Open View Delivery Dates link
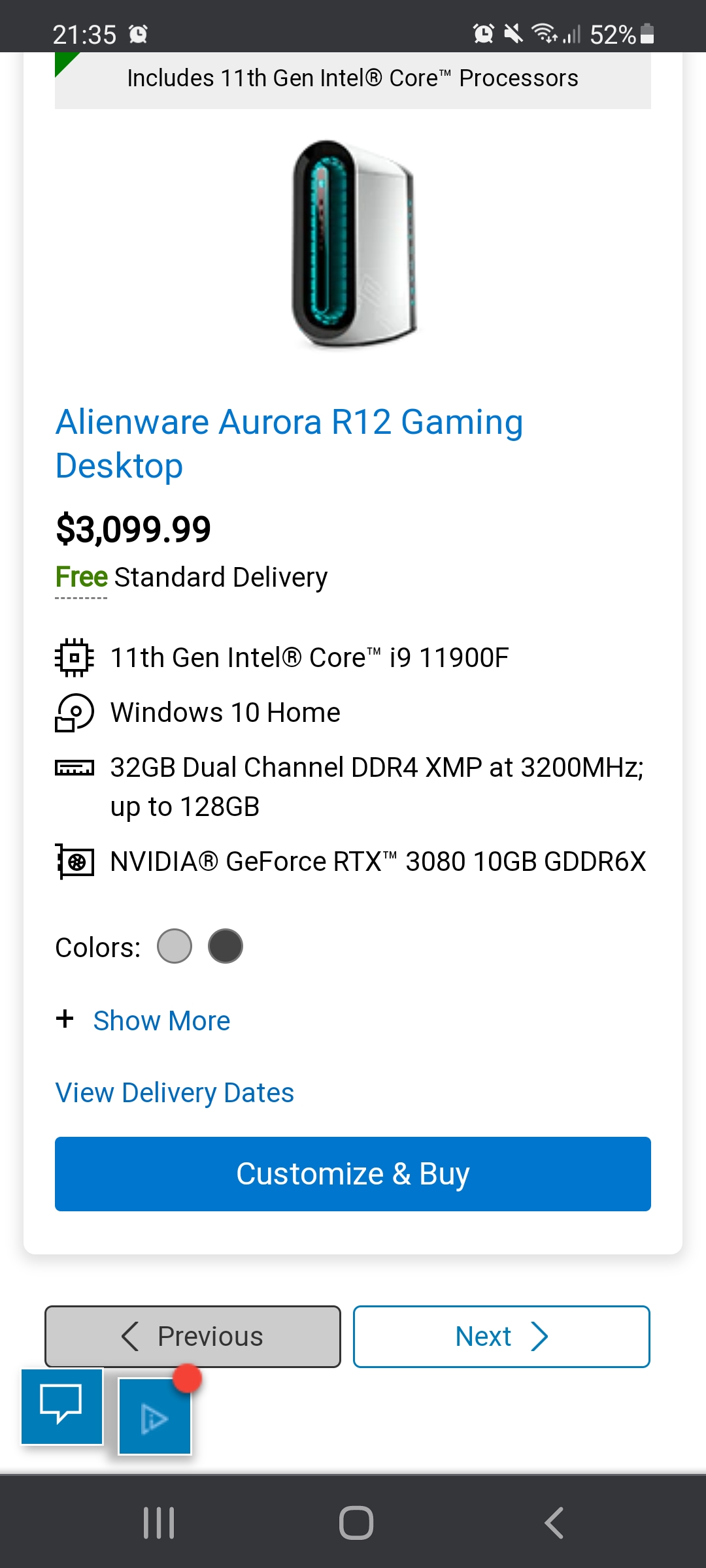This screenshot has height=1568, width=706. coord(175,1092)
